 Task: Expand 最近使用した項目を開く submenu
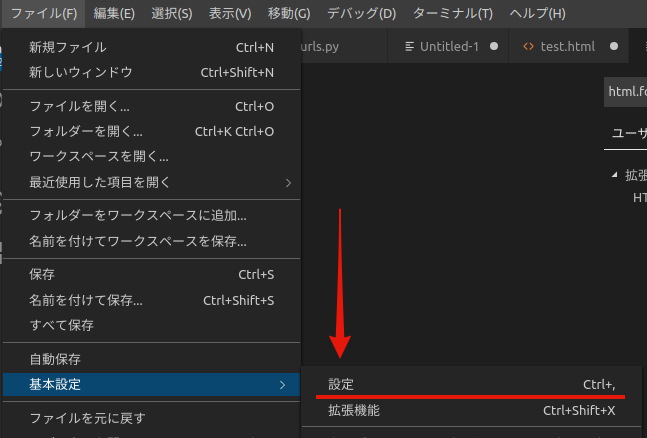pyautogui.click(x=151, y=182)
